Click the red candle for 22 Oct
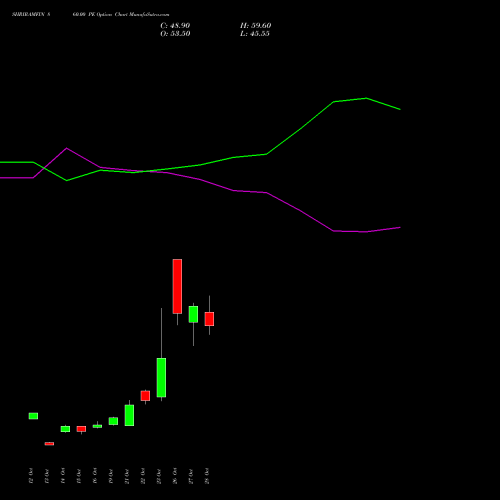This screenshot has height=500, width=500. coord(145,396)
